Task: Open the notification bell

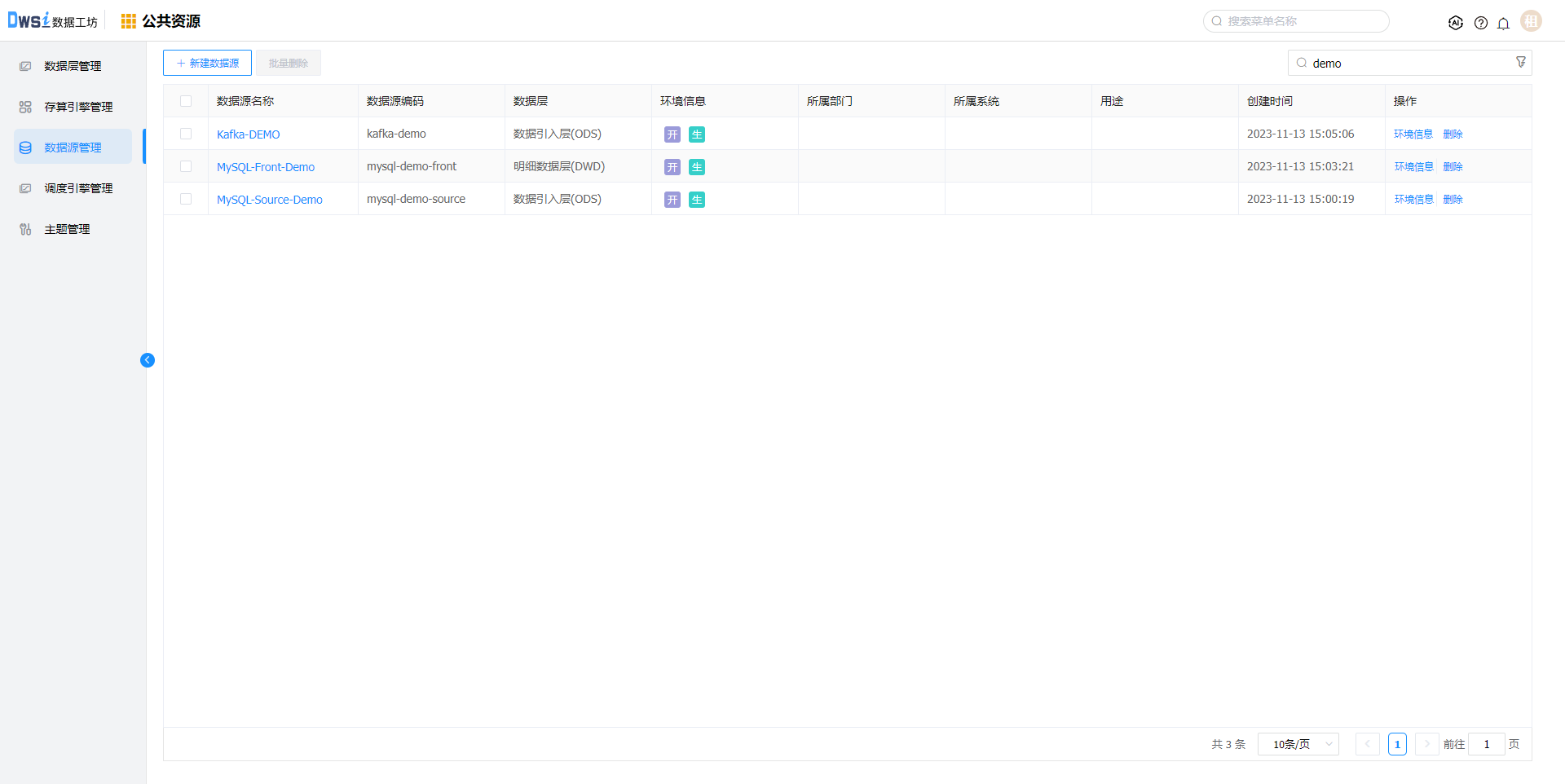Action: (x=1503, y=23)
